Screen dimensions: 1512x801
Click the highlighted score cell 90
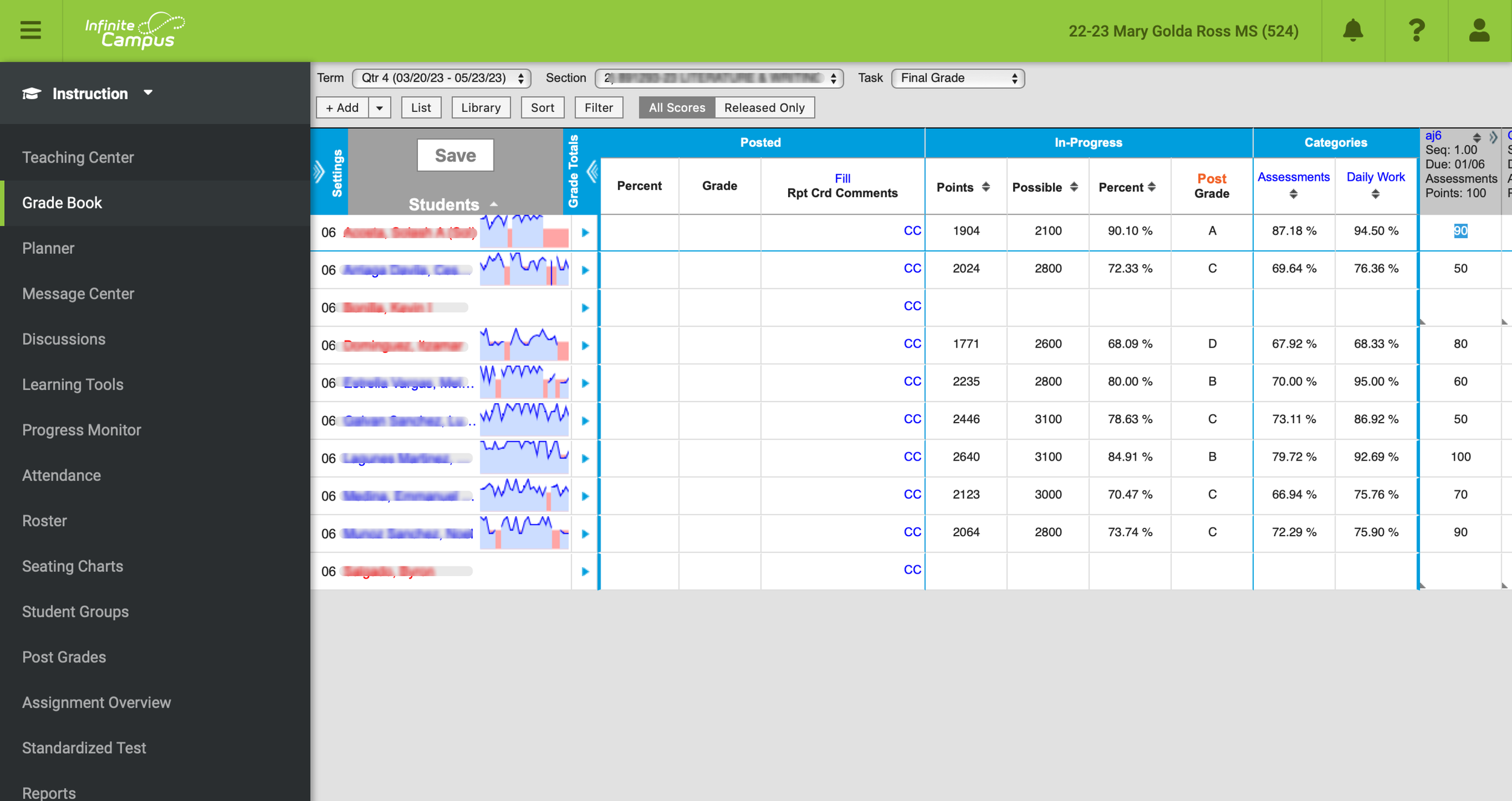1460,231
